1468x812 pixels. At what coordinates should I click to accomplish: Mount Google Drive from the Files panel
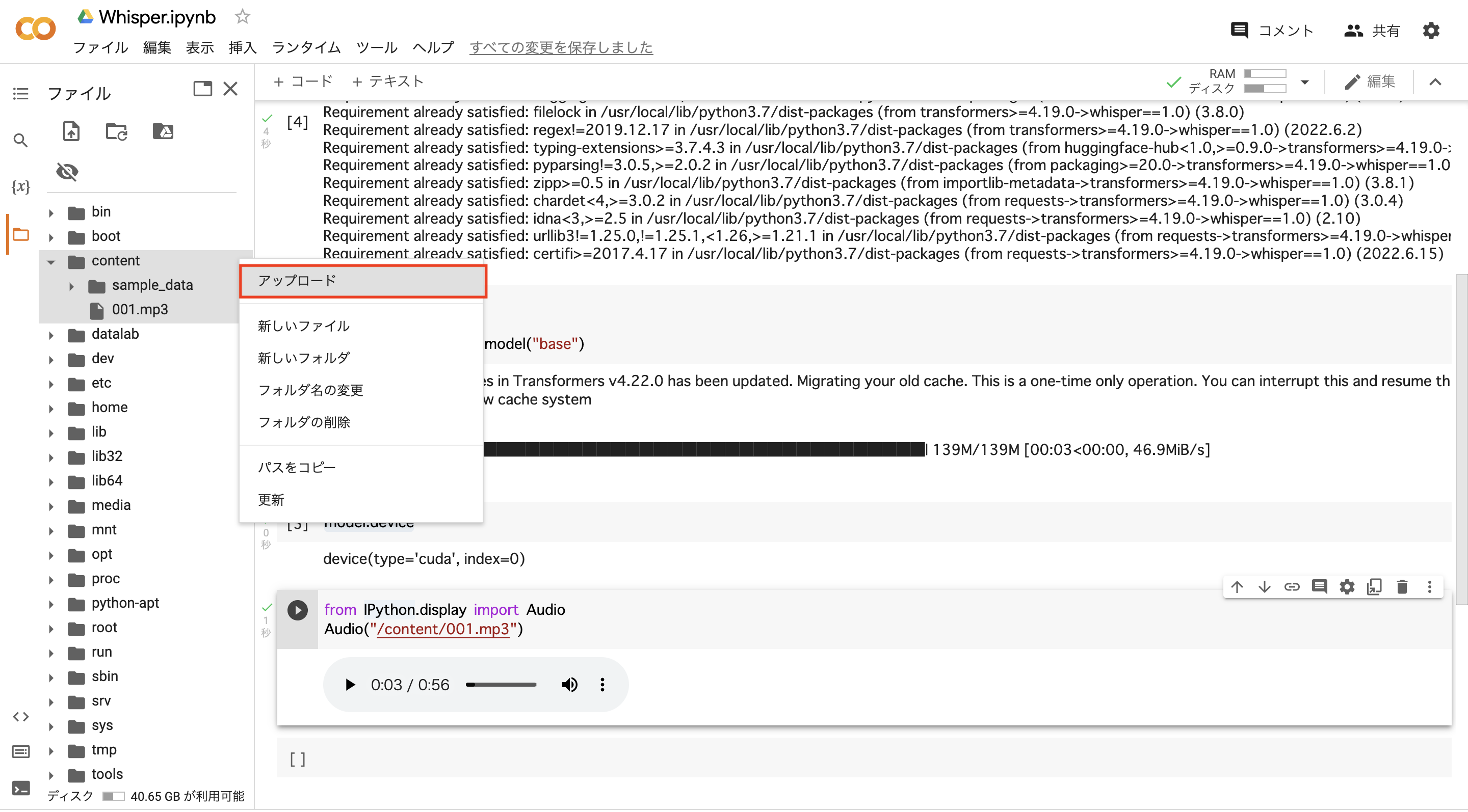(x=164, y=131)
